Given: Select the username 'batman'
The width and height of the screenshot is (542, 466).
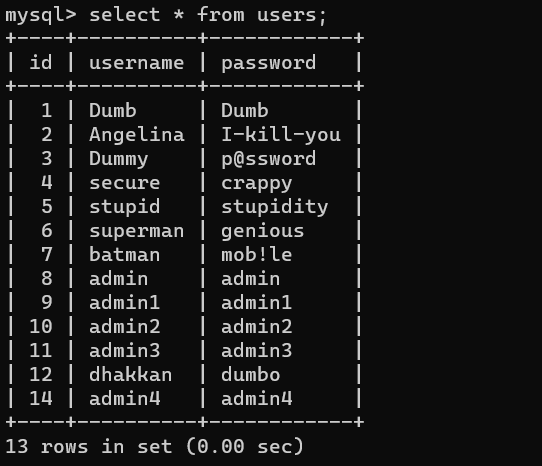Looking at the screenshot, I should click(x=124, y=255).
